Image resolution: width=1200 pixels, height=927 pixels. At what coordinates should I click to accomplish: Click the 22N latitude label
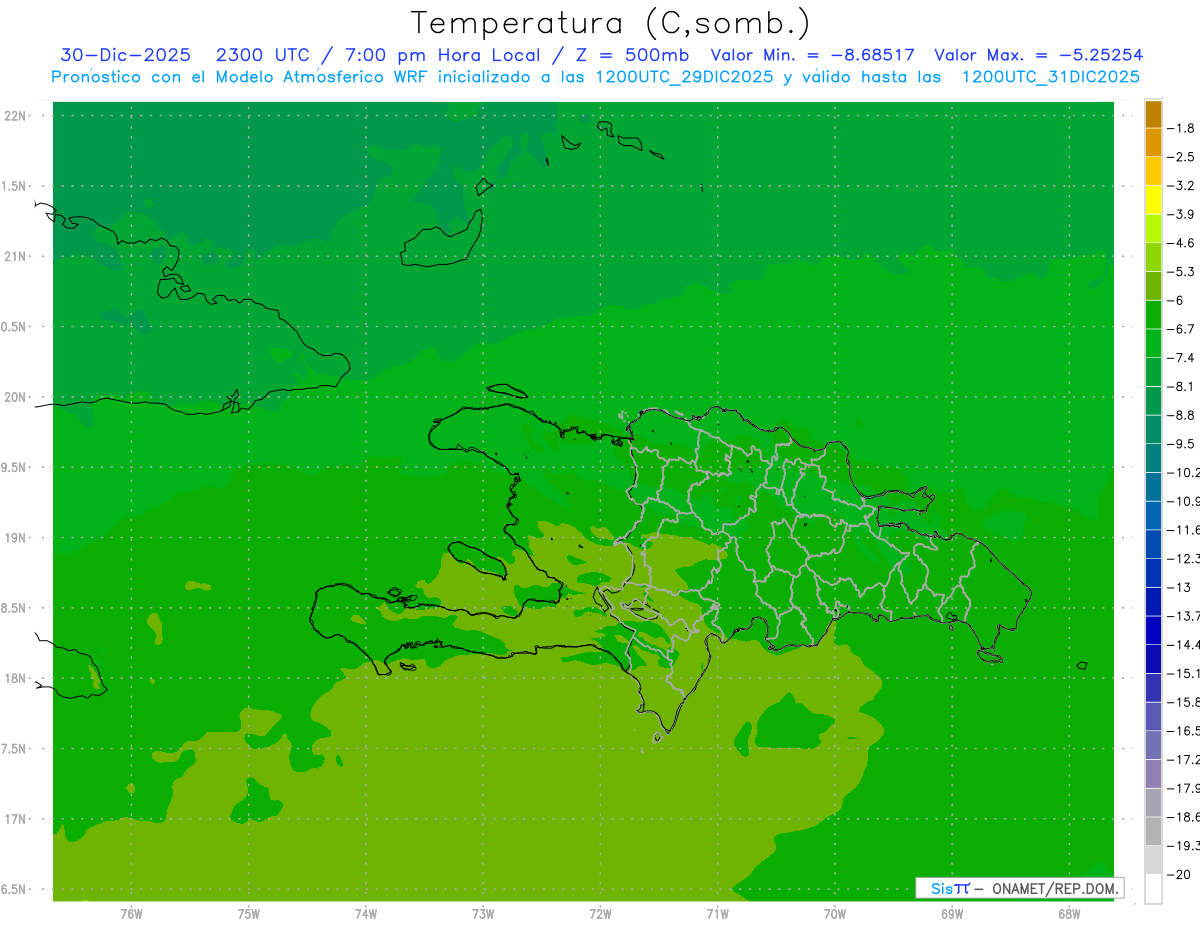coord(16,115)
